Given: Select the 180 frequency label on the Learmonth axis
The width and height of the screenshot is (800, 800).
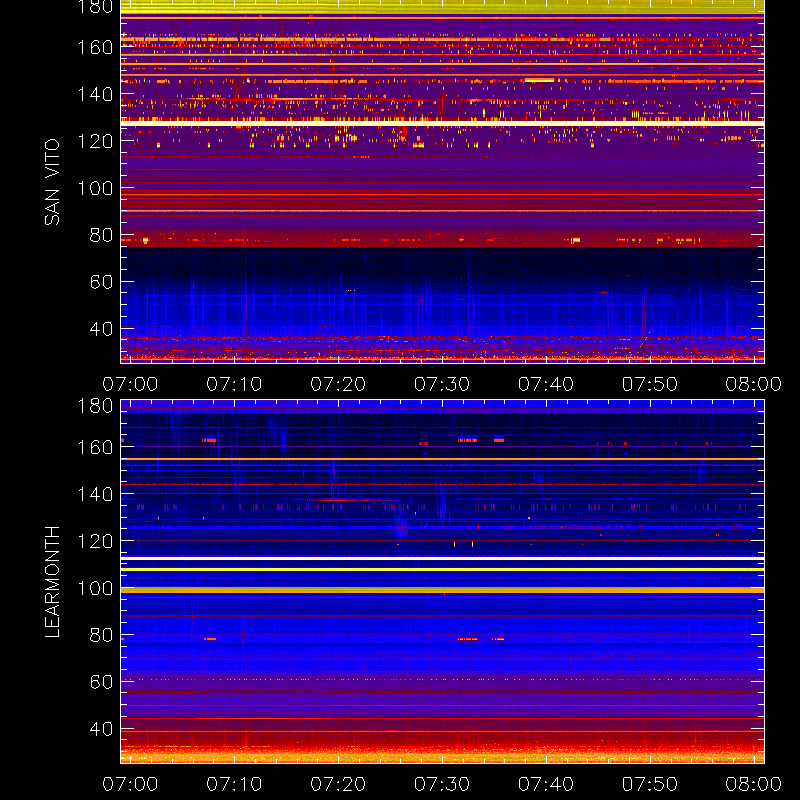Looking at the screenshot, I should 95,406.
